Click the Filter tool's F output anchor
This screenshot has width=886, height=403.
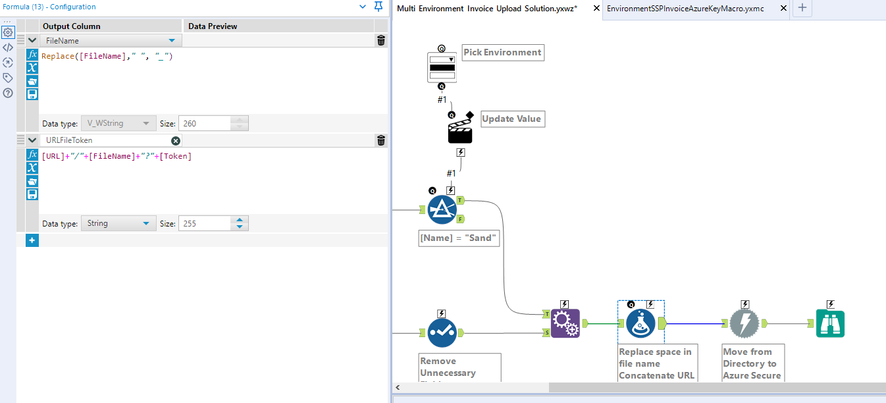pyautogui.click(x=461, y=218)
